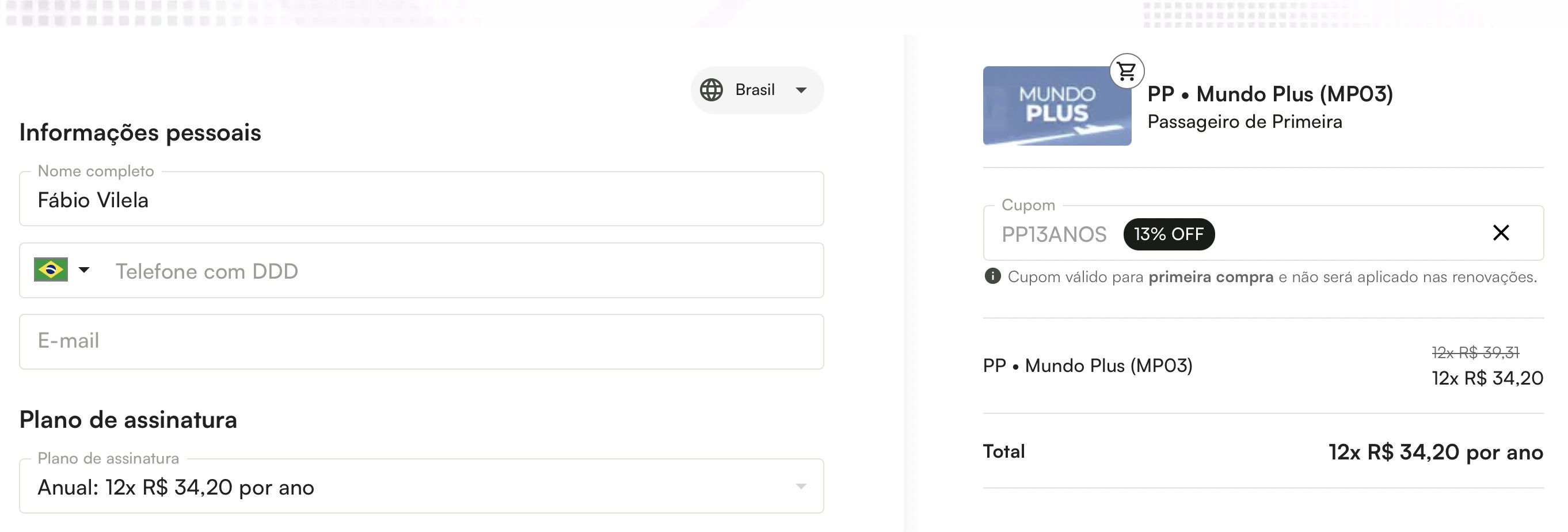Open the Brasil country selector dropdown
The image size is (1568, 532).
point(757,90)
